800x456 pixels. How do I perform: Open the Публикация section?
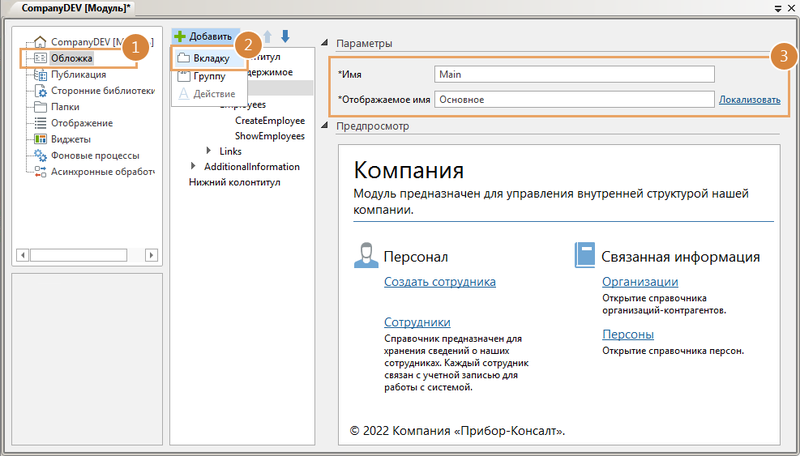coord(79,74)
